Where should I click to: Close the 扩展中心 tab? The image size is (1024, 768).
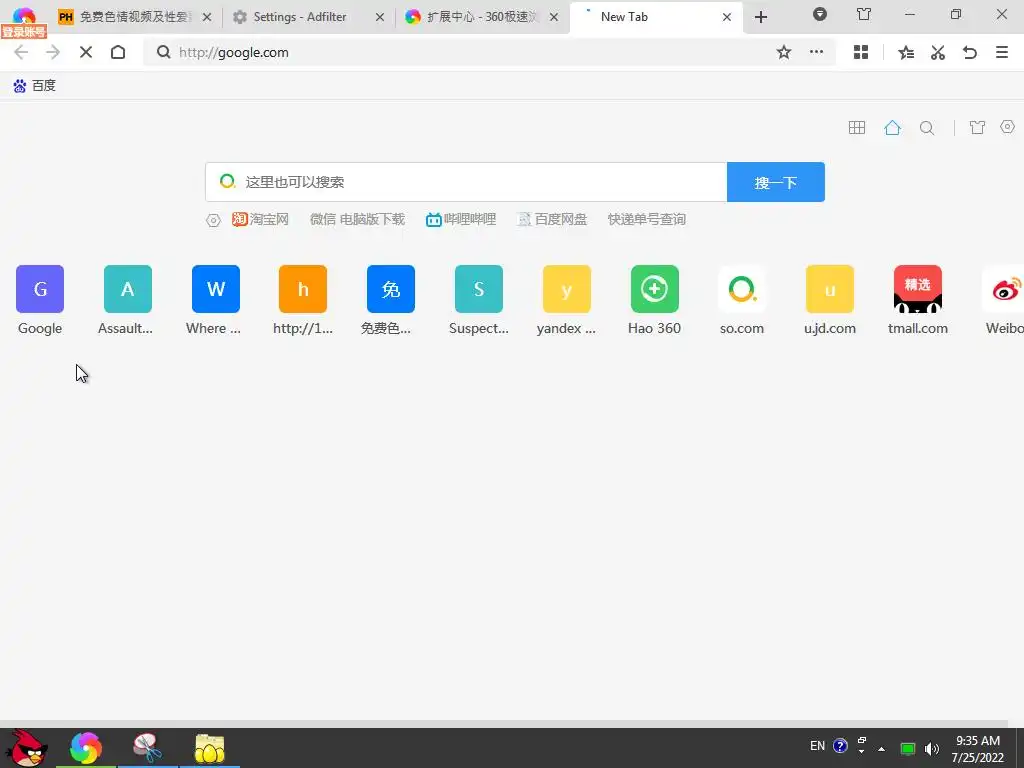coord(554,18)
